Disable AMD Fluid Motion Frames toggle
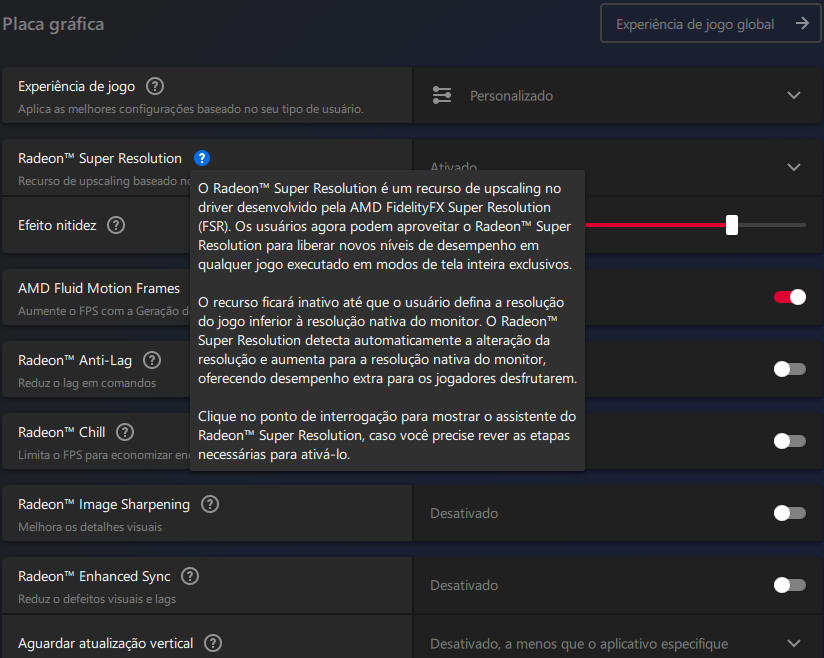Viewport: 824px width, 658px height. [x=789, y=297]
